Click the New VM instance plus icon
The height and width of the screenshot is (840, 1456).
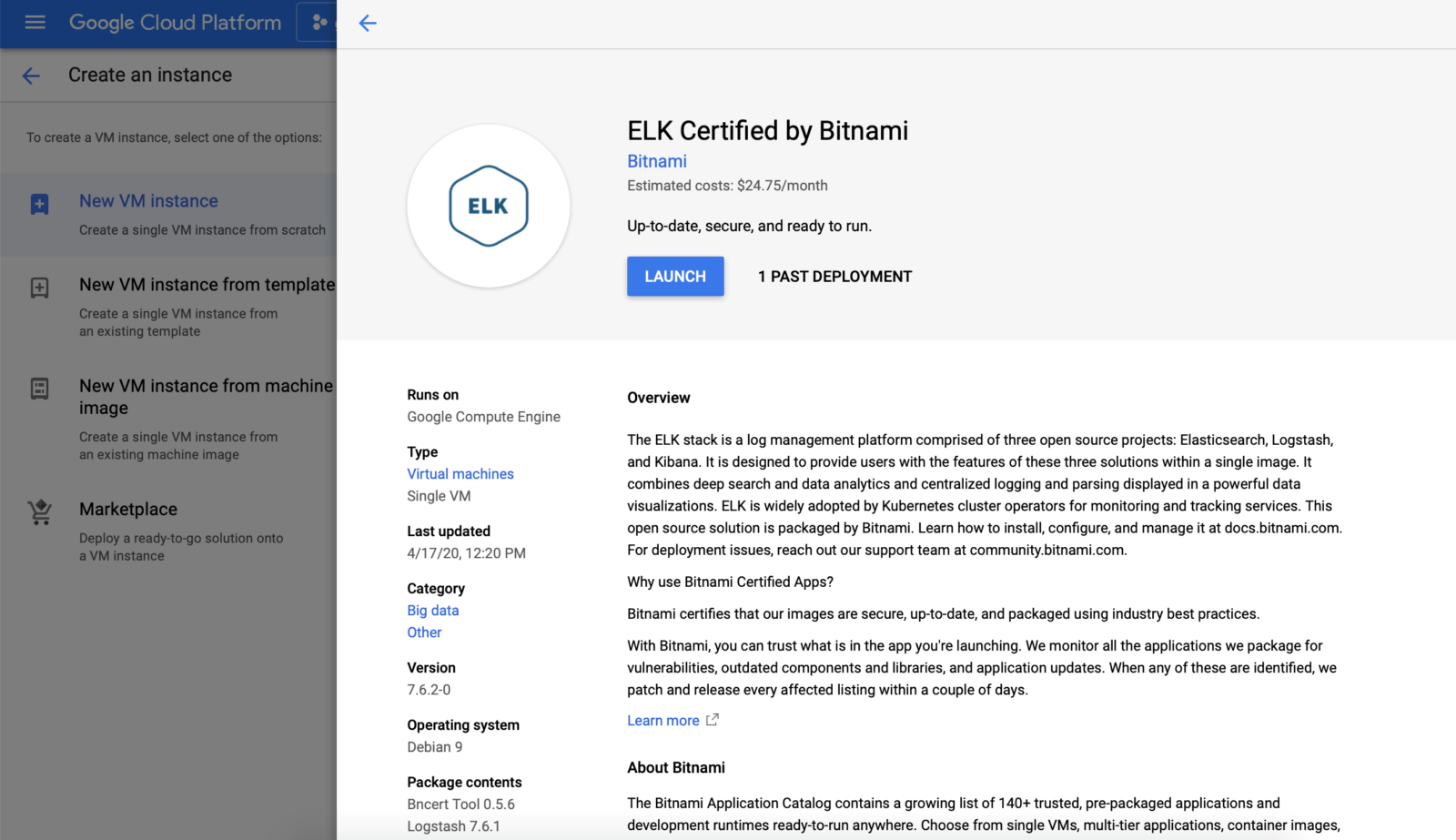point(39,204)
